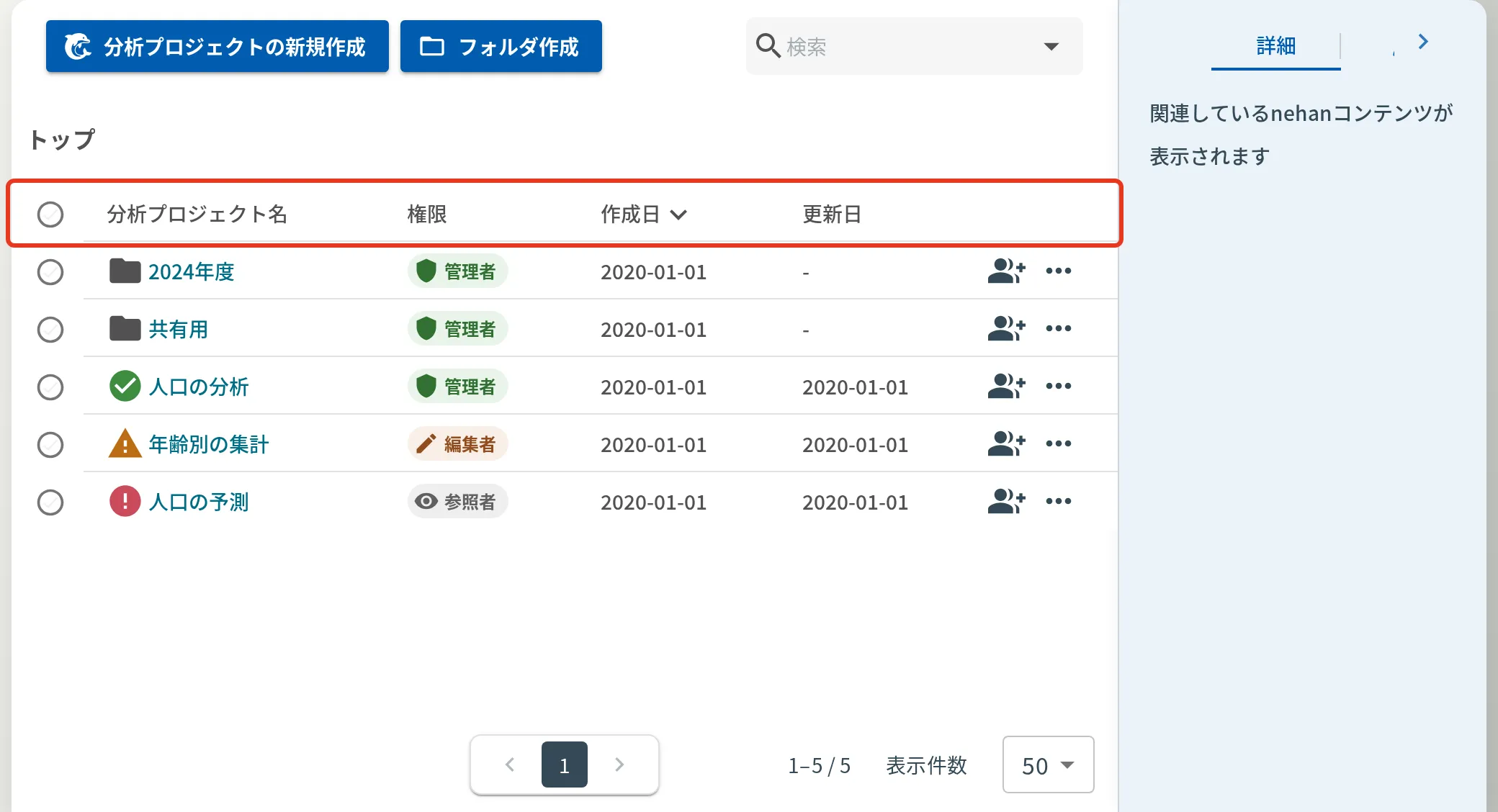Click red error icon of 人口の予測
The image size is (1498, 812).
tap(125, 501)
